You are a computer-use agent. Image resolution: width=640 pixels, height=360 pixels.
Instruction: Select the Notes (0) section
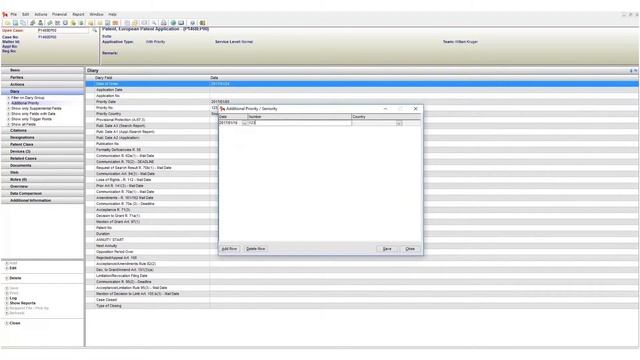(x=42, y=179)
